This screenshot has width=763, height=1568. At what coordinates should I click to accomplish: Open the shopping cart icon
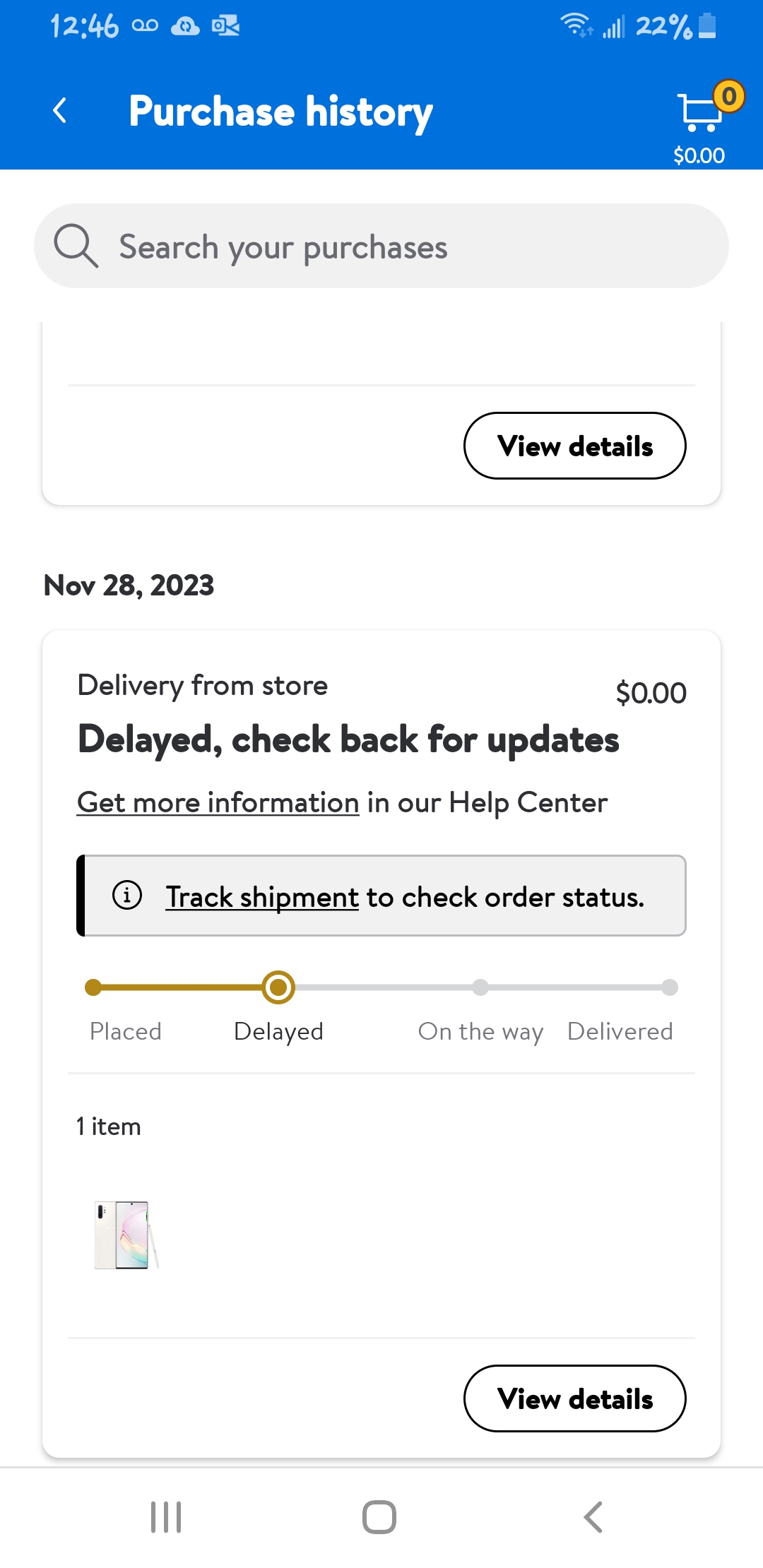(701, 113)
